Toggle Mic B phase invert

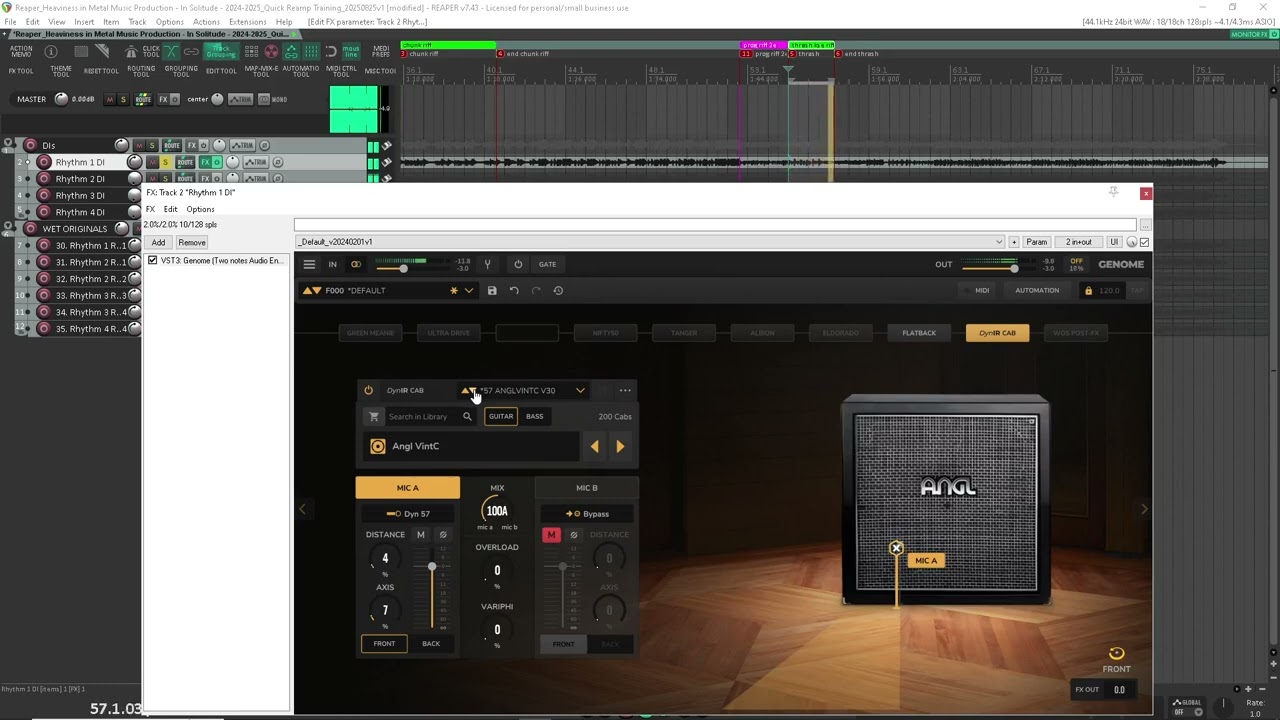574,535
